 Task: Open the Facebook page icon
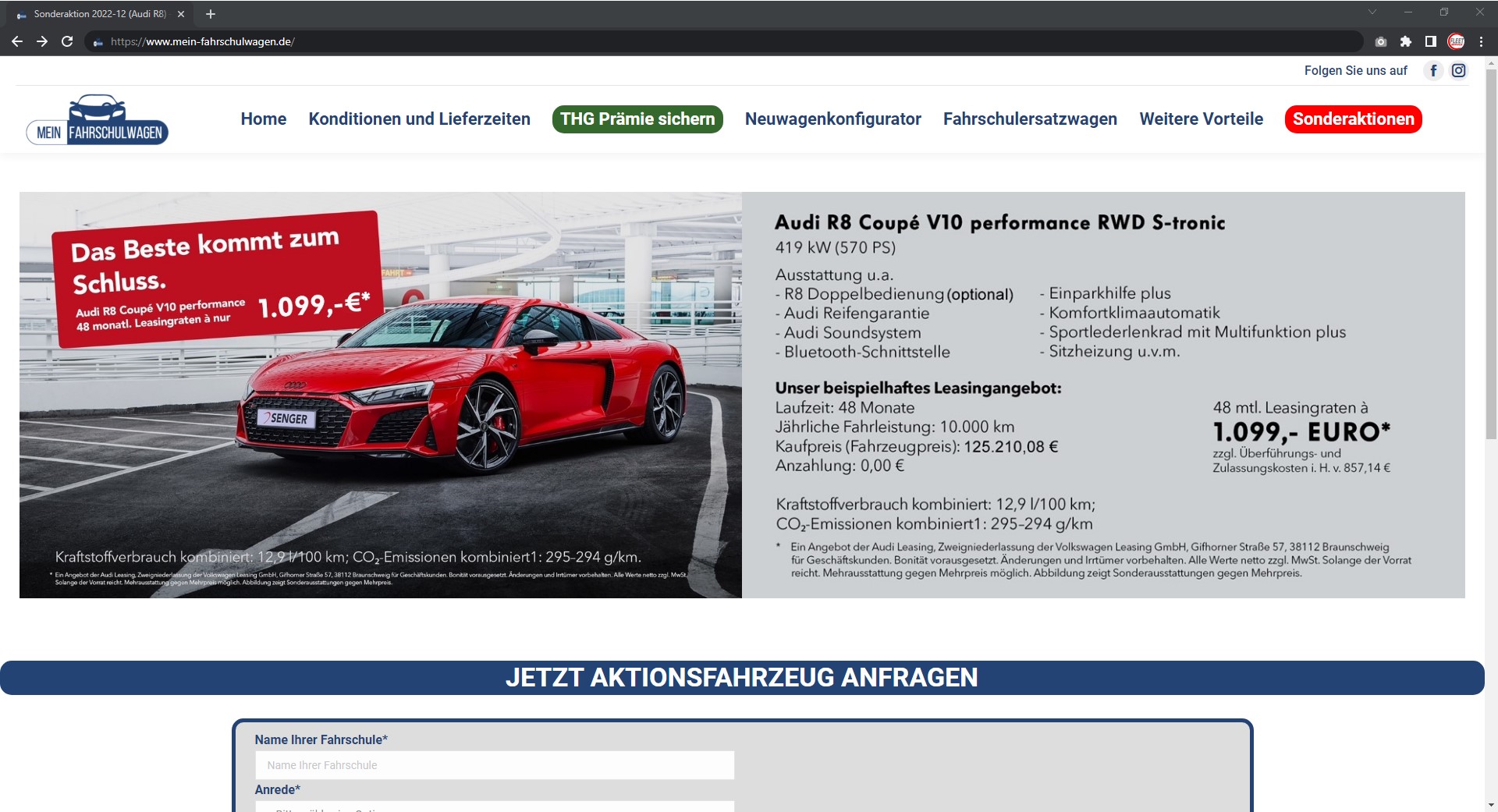pyautogui.click(x=1433, y=71)
